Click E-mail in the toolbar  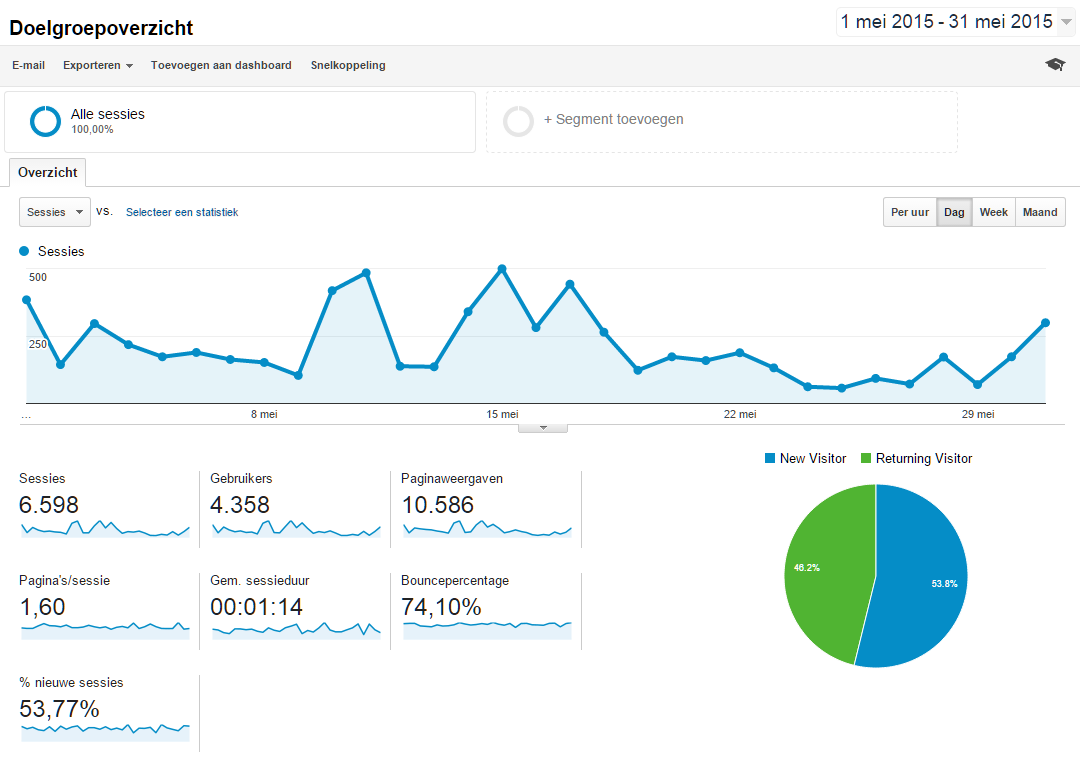click(28, 65)
